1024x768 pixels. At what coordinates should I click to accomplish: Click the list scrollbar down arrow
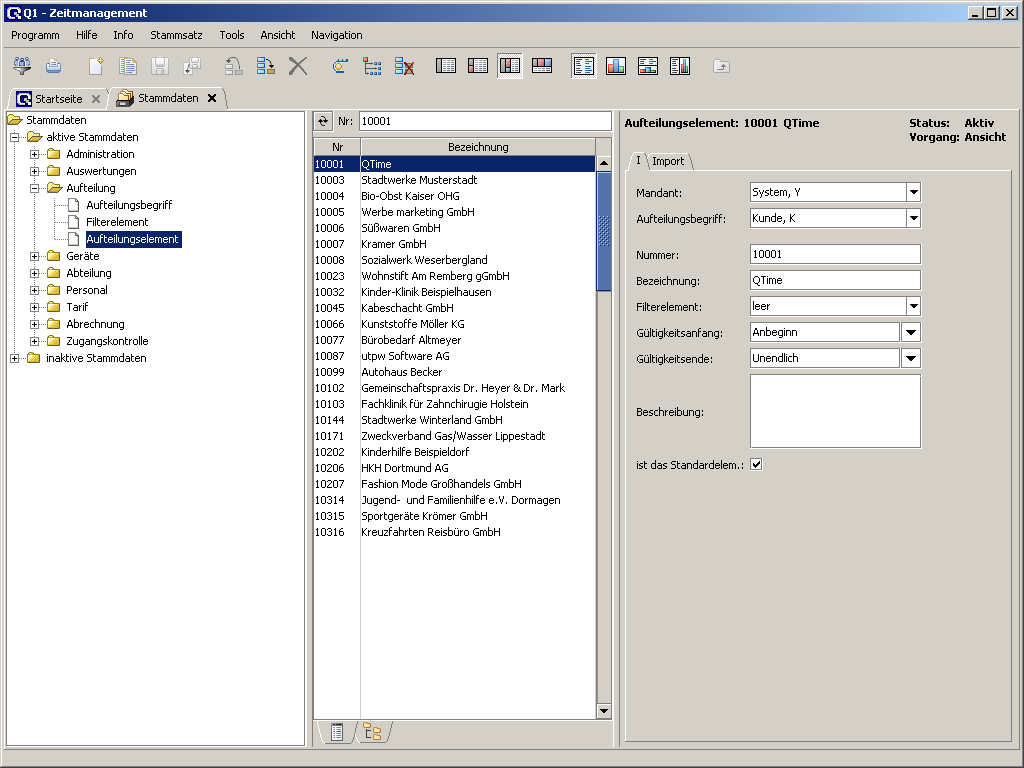tap(603, 711)
